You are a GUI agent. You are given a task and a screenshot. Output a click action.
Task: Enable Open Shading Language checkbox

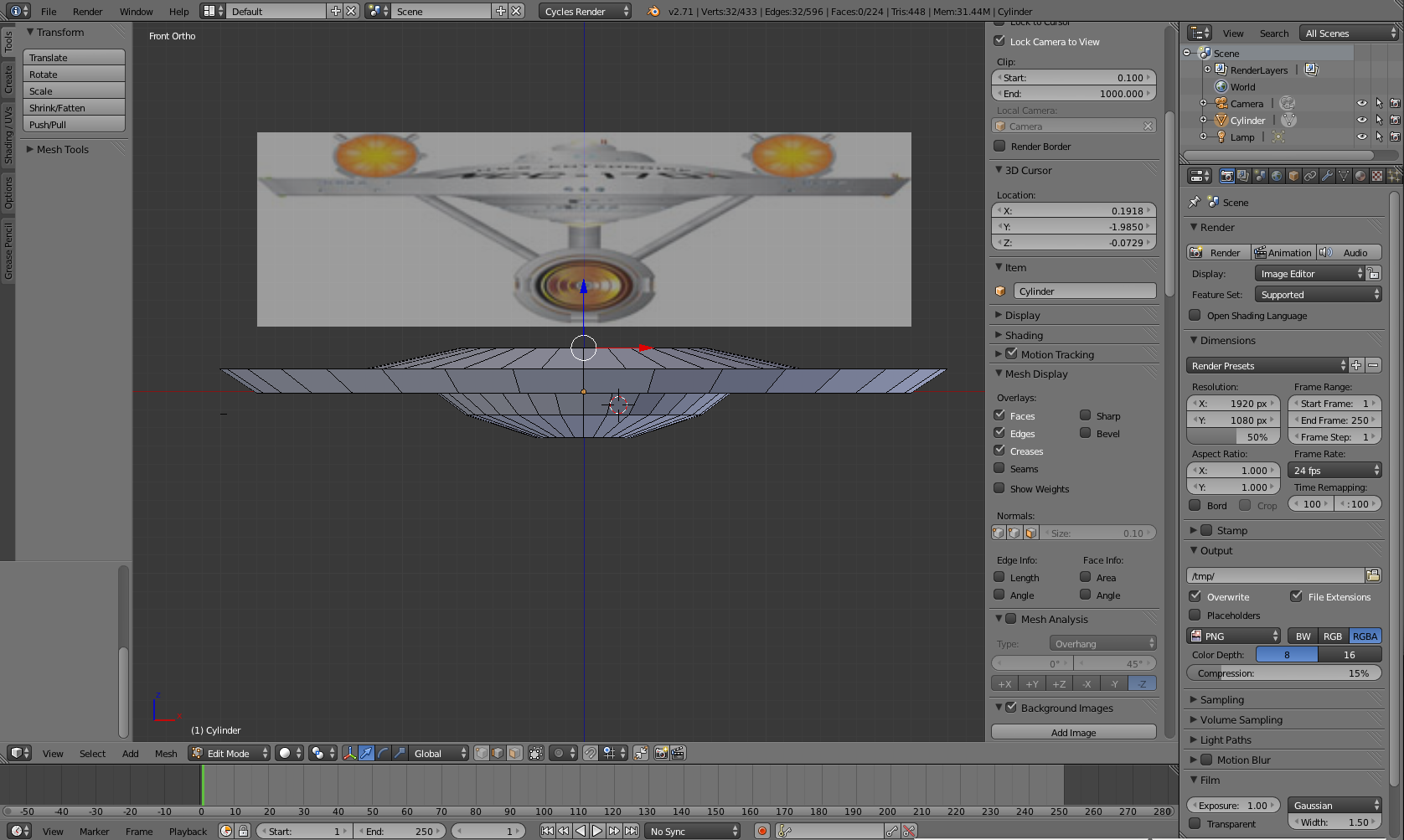(x=1195, y=316)
